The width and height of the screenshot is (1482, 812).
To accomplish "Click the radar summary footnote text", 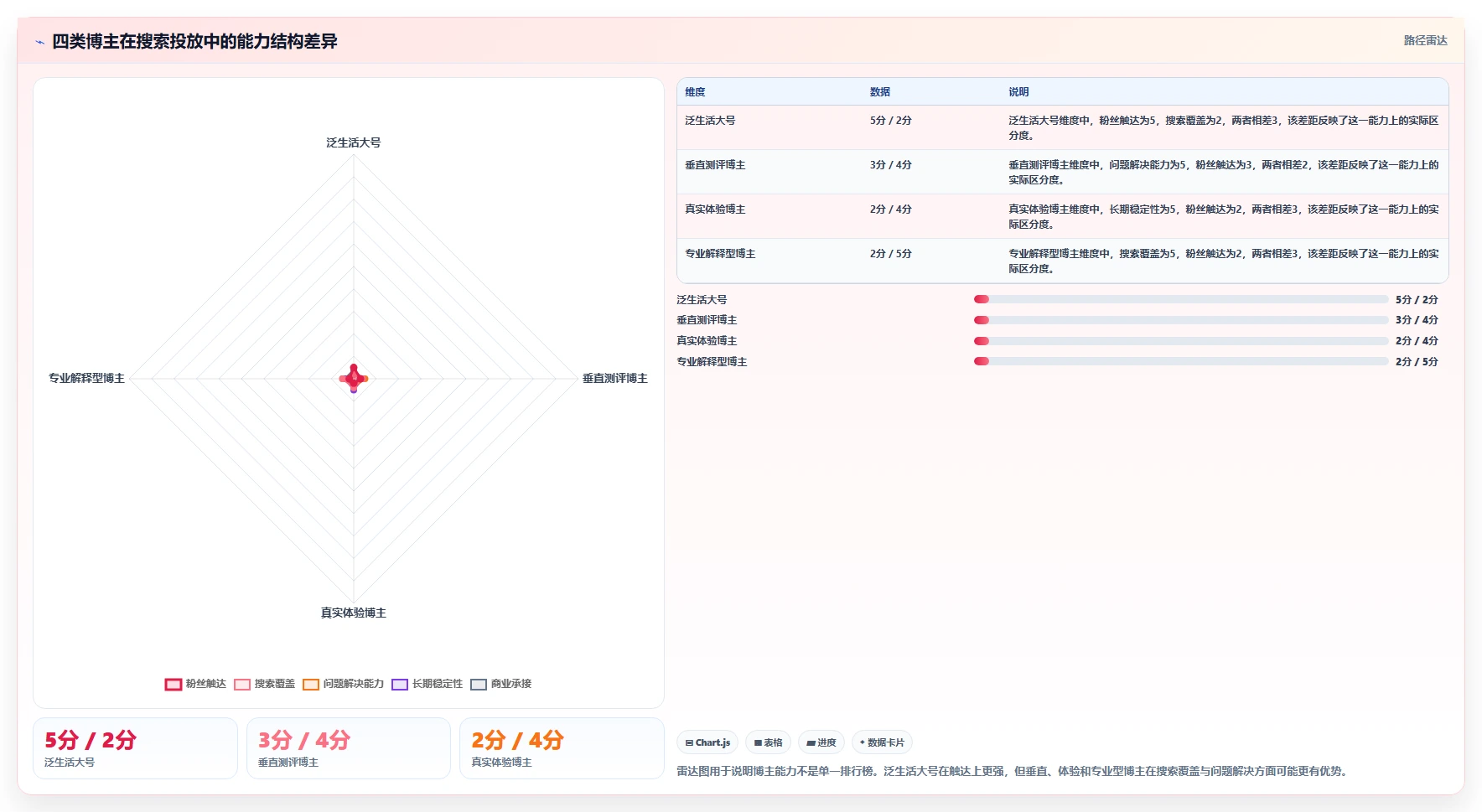I will pos(1014,771).
